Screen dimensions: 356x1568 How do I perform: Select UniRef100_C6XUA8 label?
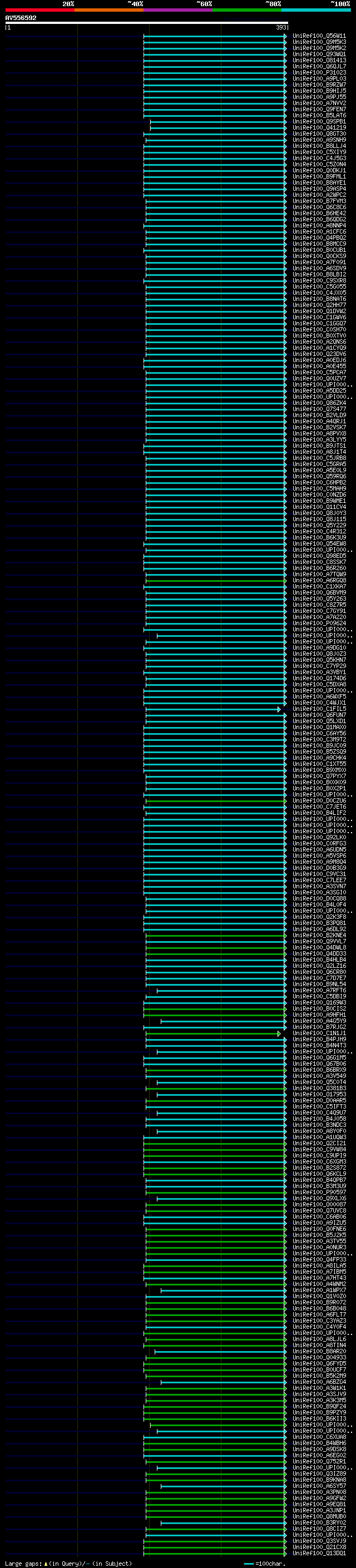319,1438
